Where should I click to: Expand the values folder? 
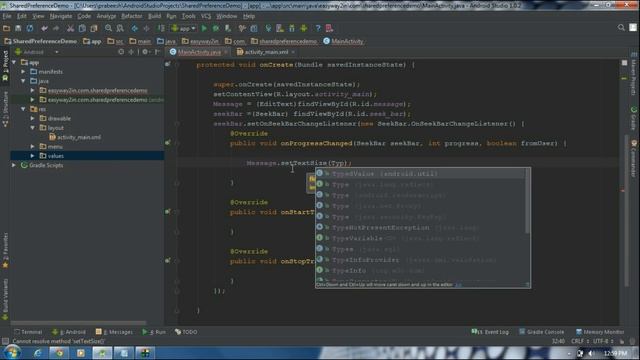pos(33,156)
